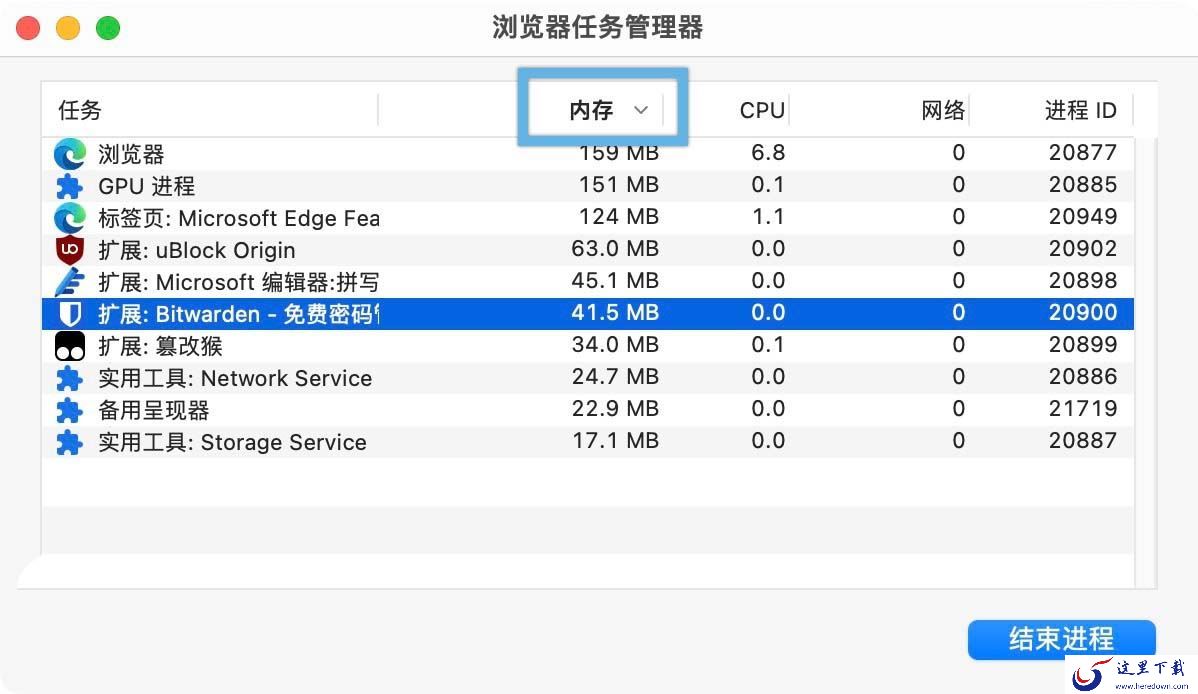Click process ID 20899
The height and width of the screenshot is (694, 1198).
(1083, 345)
